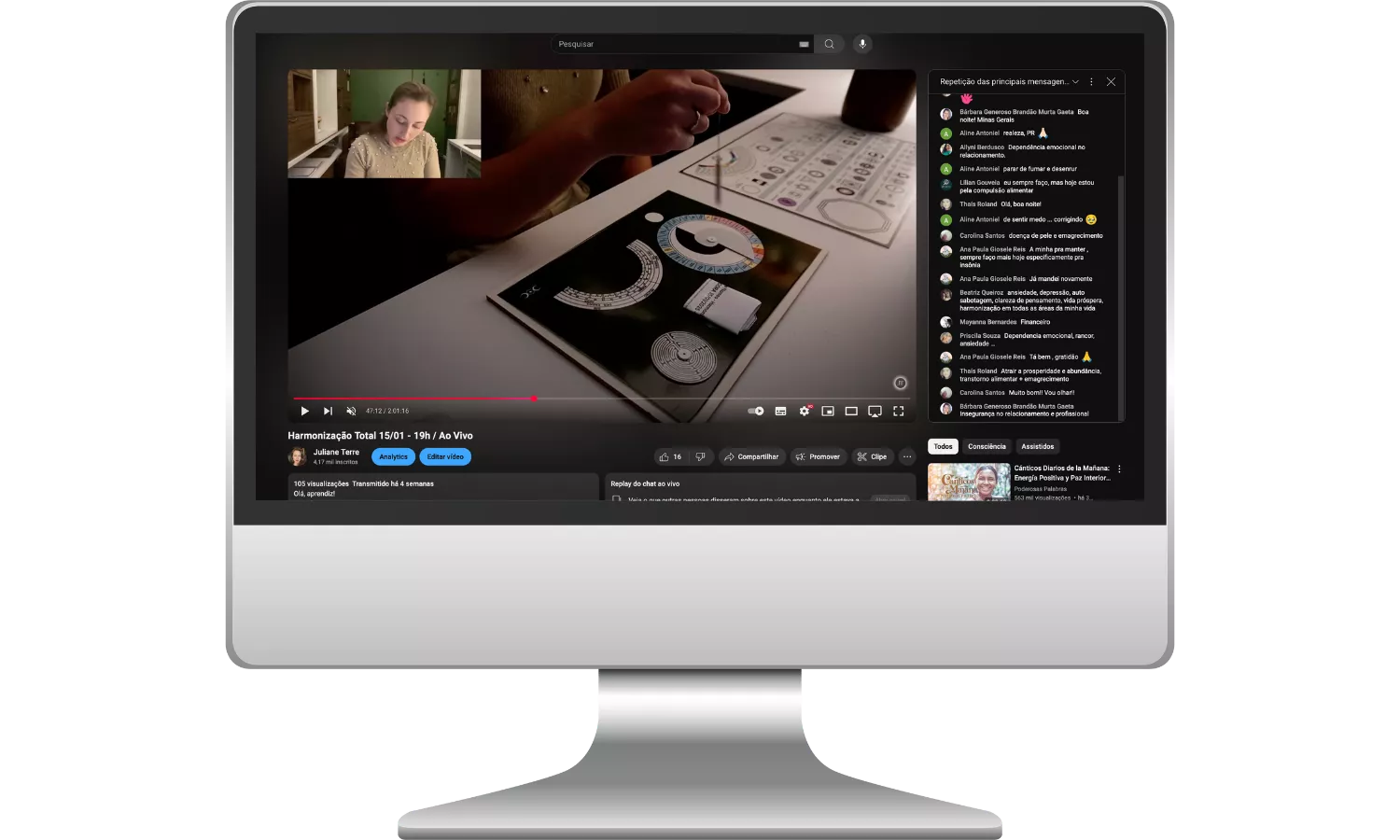
Task: Click the Editar vídeo button
Action: tap(445, 456)
